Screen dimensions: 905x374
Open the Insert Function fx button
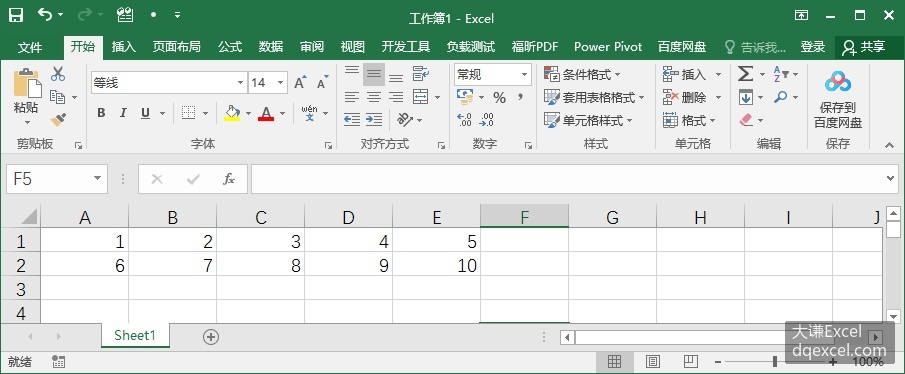point(229,179)
